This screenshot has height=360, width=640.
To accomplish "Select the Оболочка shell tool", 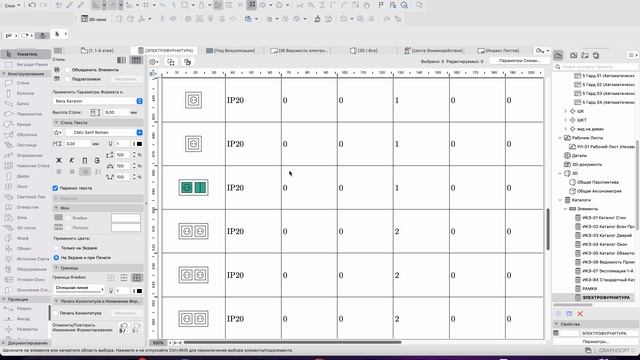I will pyautogui.click(x=26, y=134).
